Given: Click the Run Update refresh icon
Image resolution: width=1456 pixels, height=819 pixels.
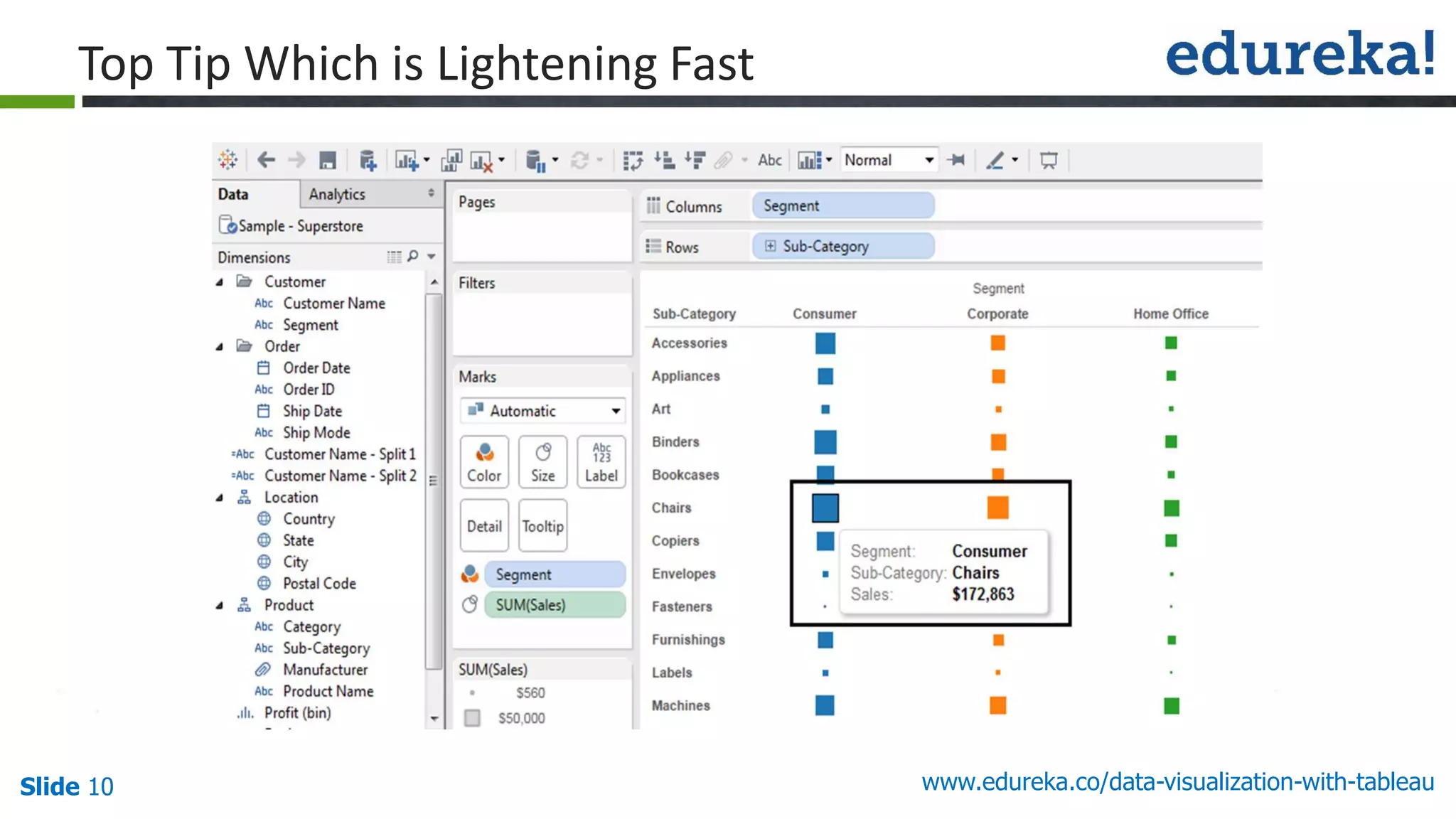Looking at the screenshot, I should (580, 161).
